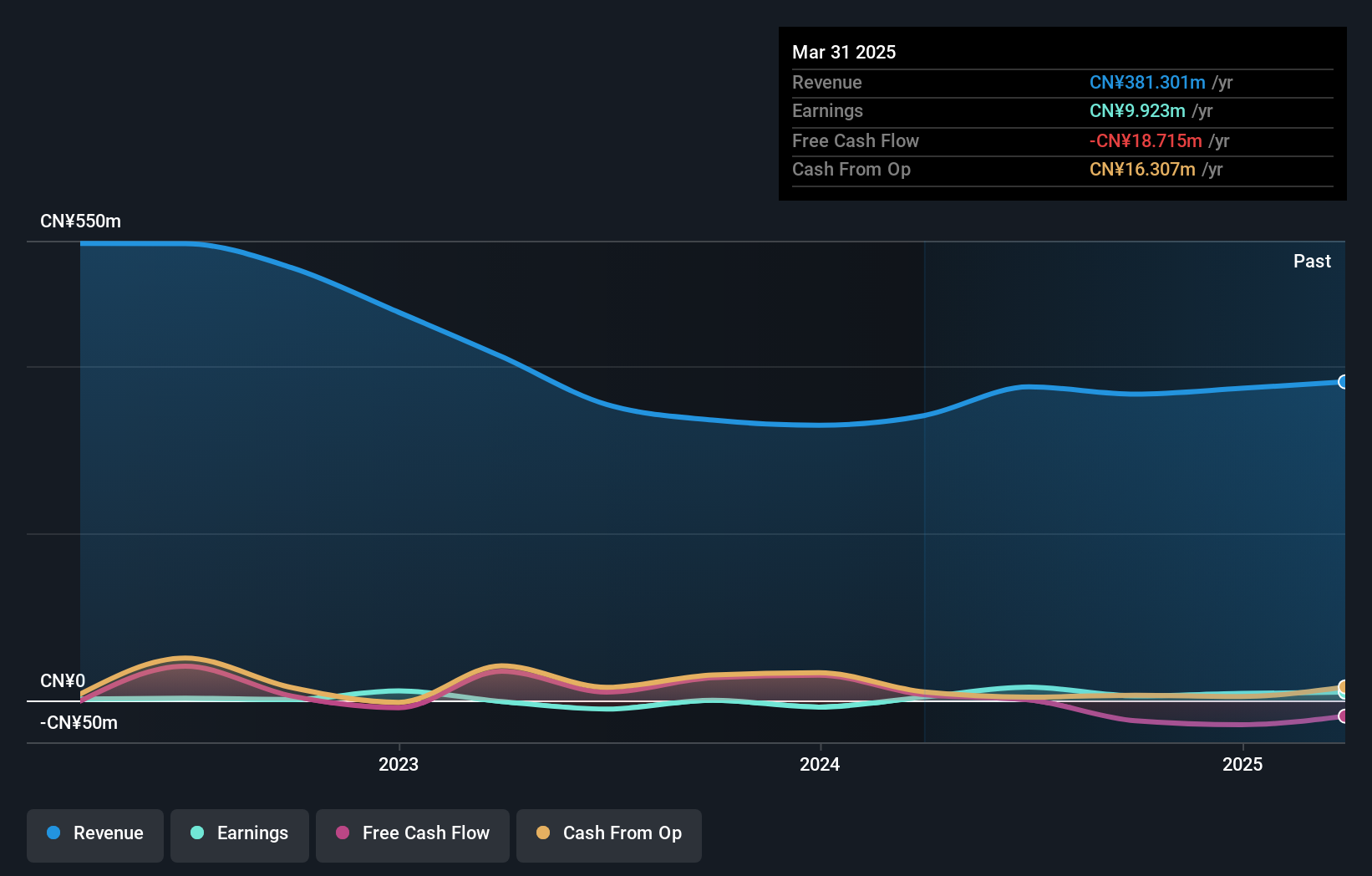Viewport: 1372px width, 876px height.
Task: Click the CN¥550m axis label
Action: (80, 222)
